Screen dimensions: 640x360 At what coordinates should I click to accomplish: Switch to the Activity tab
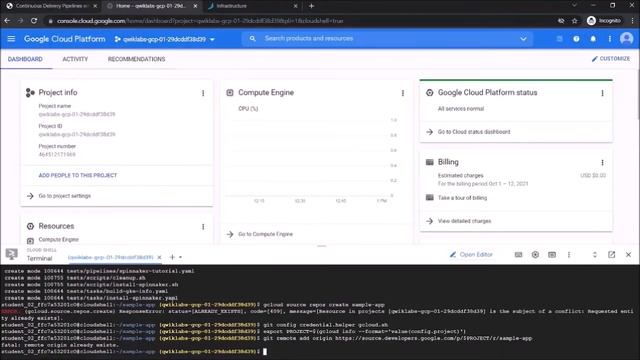tap(75, 59)
